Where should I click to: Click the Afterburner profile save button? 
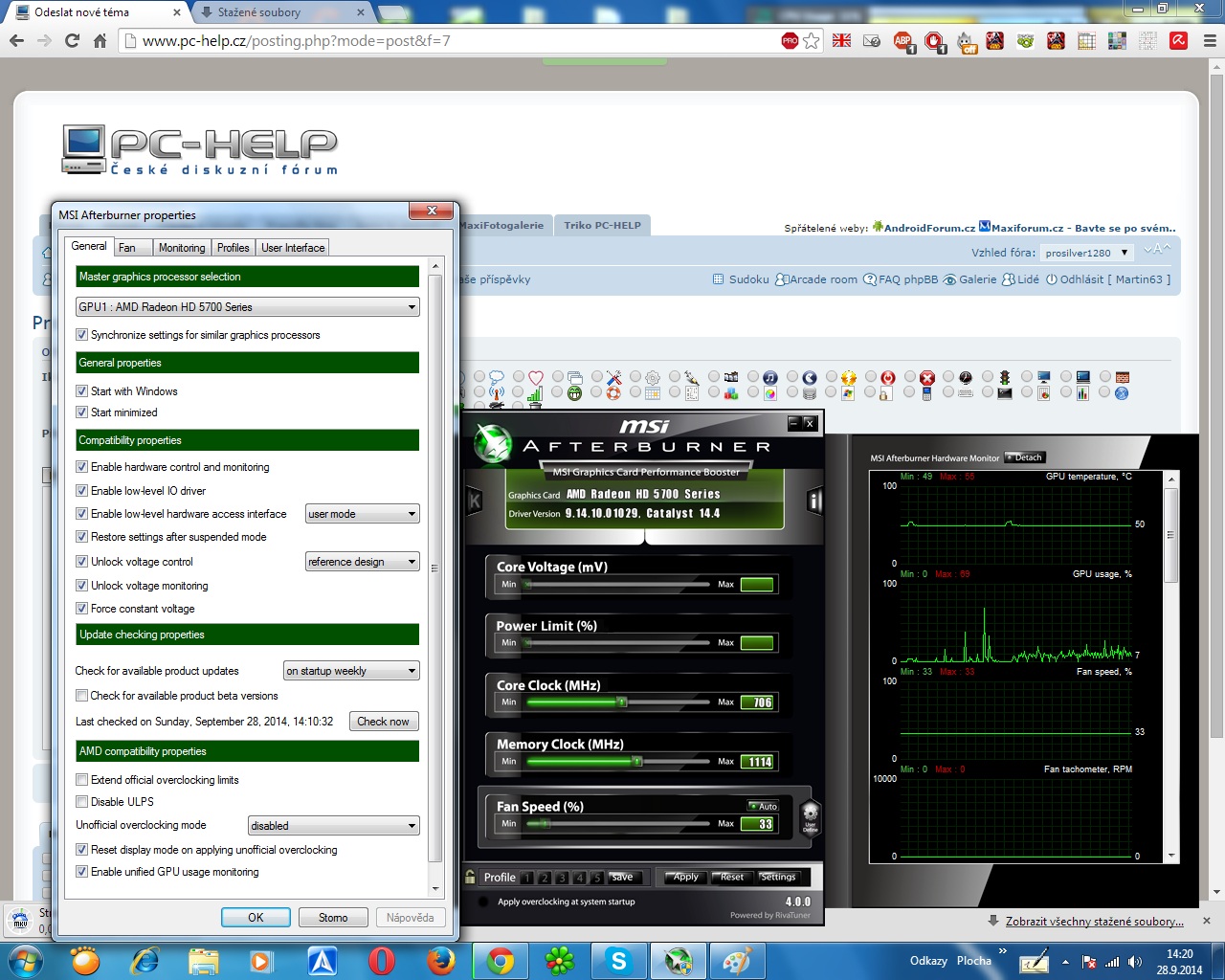pos(621,877)
